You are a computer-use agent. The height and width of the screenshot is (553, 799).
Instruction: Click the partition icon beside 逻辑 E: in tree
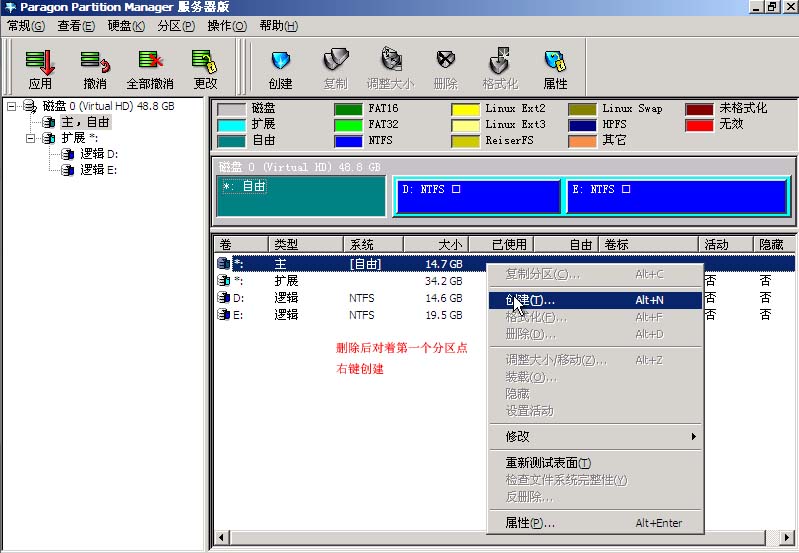(67, 170)
